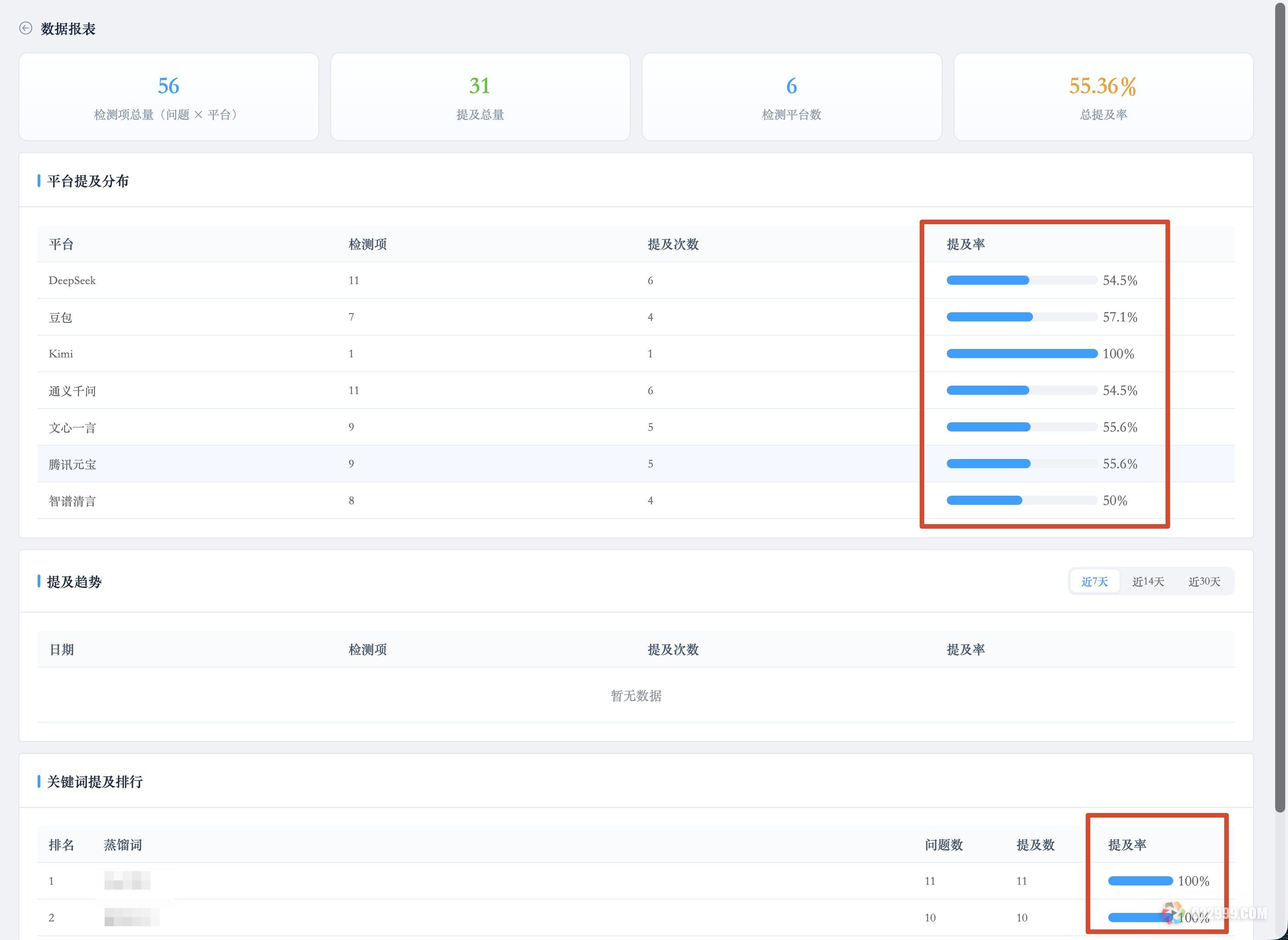Viewport: 1288px width, 940px height.
Task: Click the blurred keyword in rank 1 row
Action: [x=127, y=881]
